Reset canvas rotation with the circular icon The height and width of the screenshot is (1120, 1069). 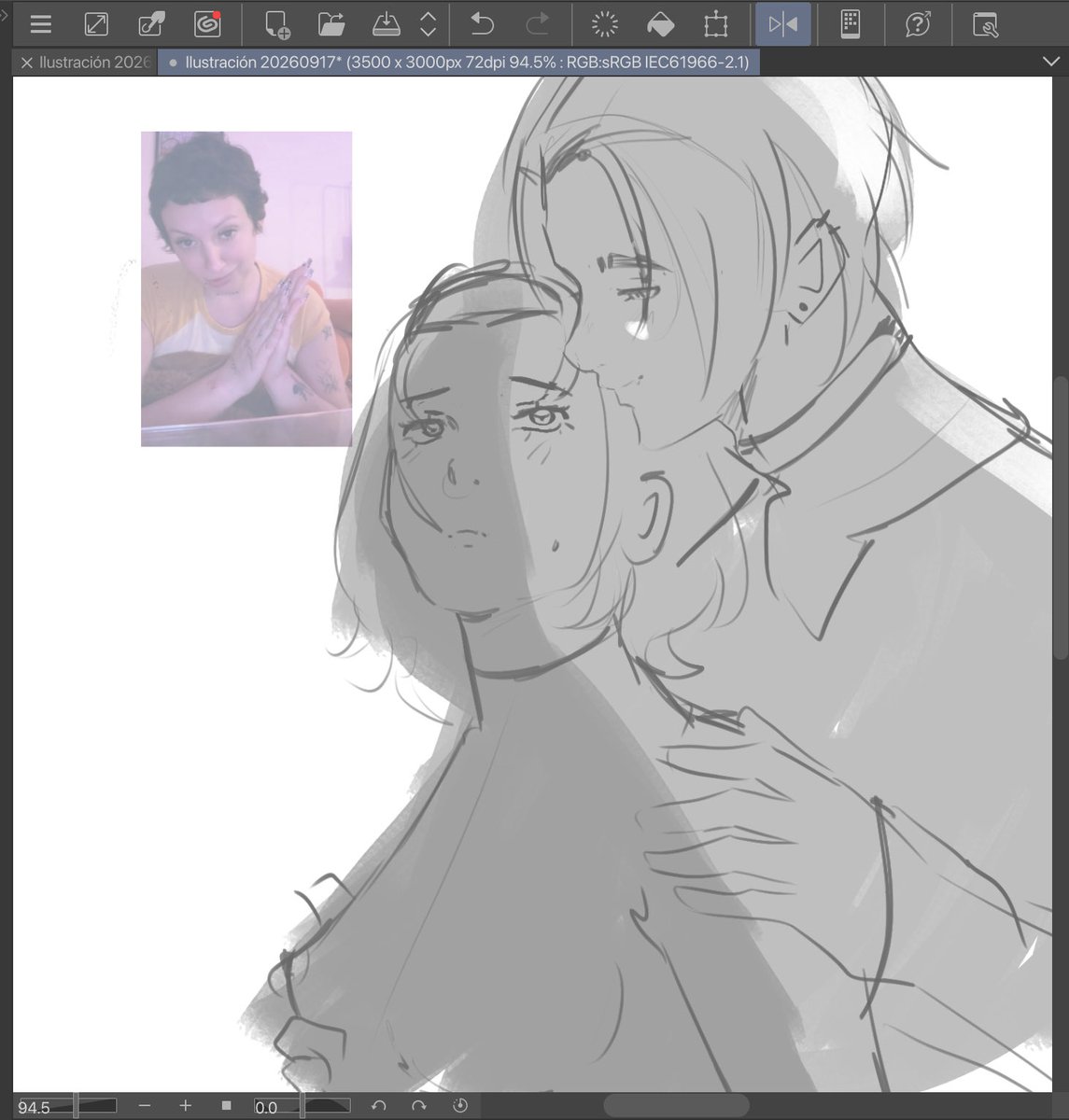[459, 1106]
